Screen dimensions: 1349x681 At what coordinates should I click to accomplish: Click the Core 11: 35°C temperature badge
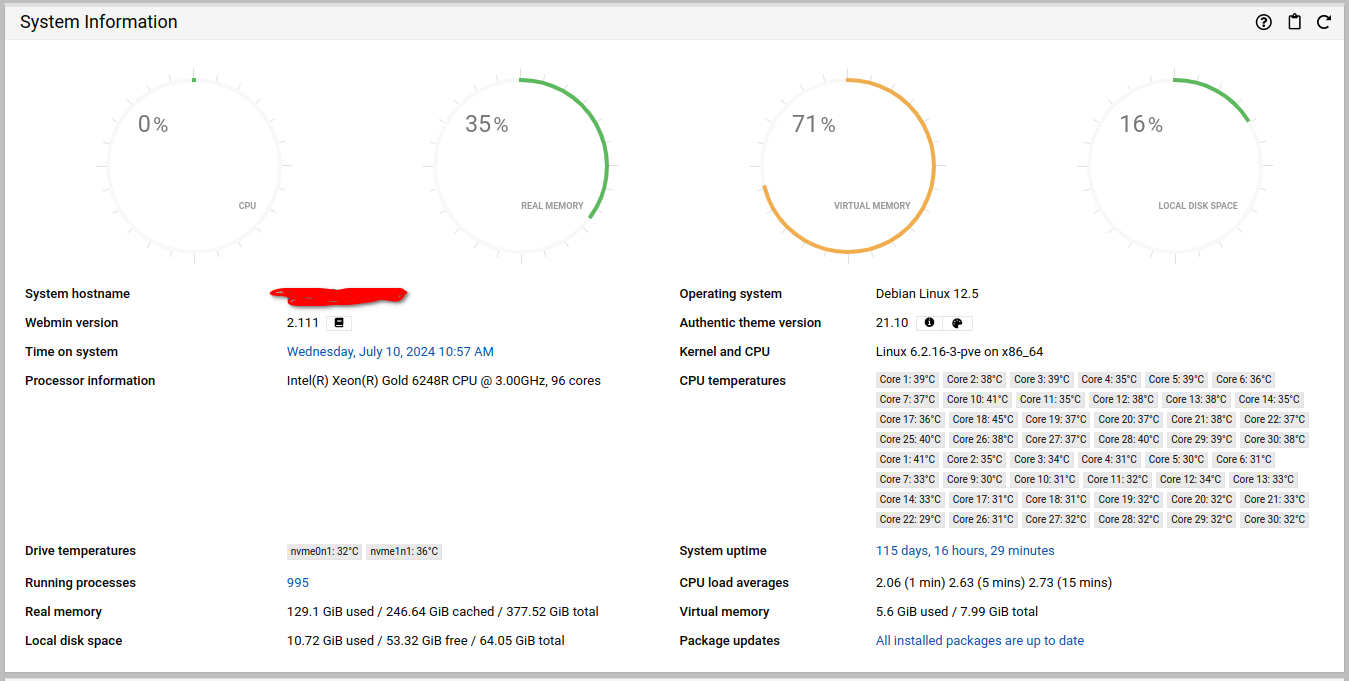(1050, 400)
